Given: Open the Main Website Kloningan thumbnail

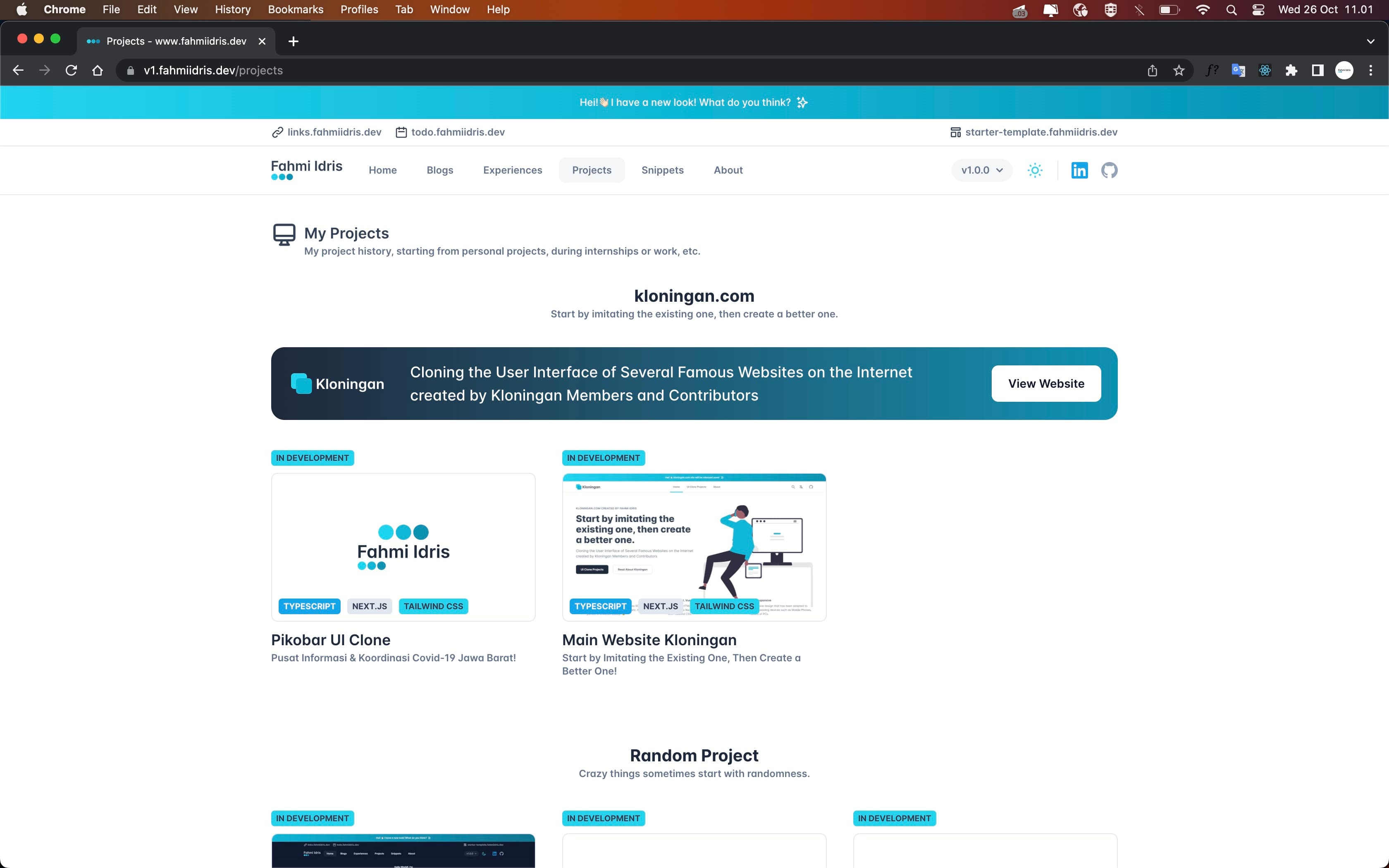Looking at the screenshot, I should [x=694, y=547].
